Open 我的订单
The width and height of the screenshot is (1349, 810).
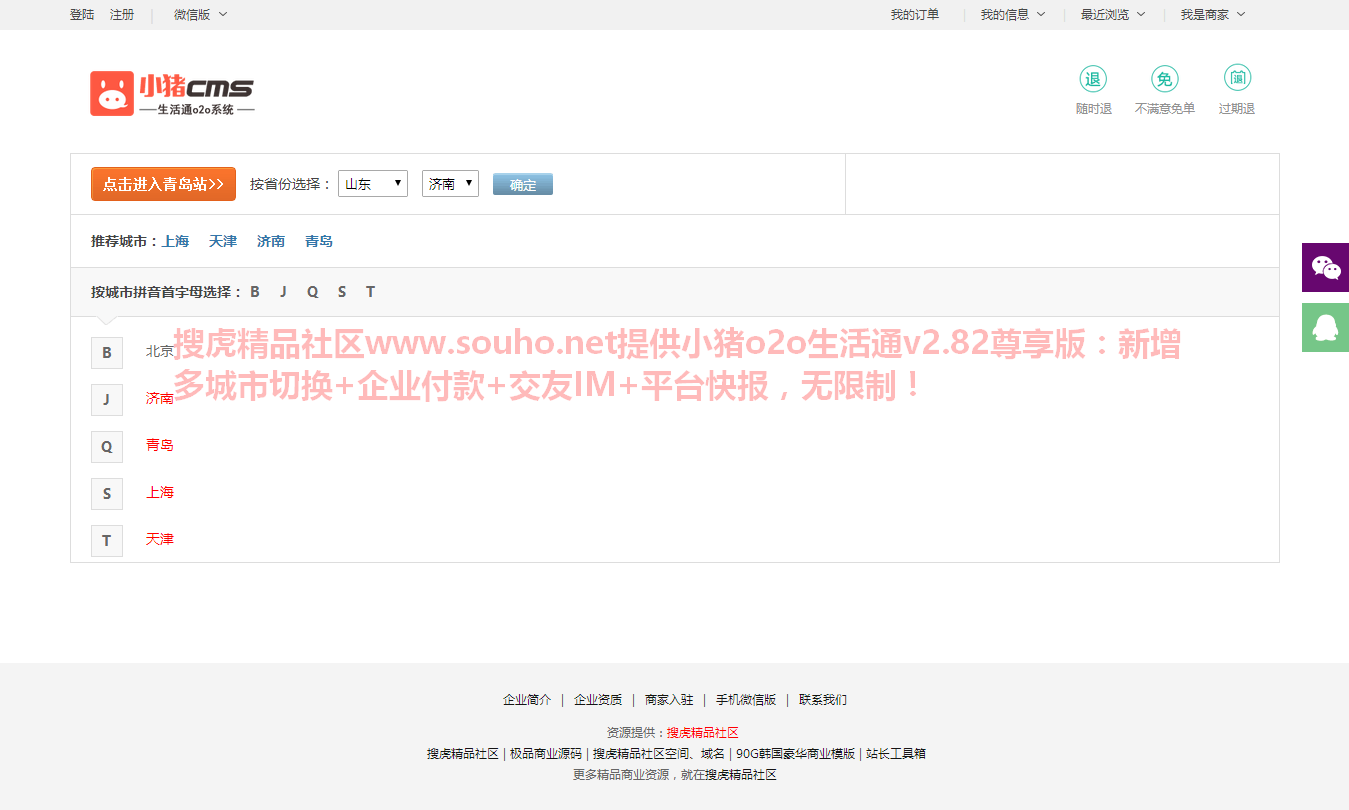[915, 14]
